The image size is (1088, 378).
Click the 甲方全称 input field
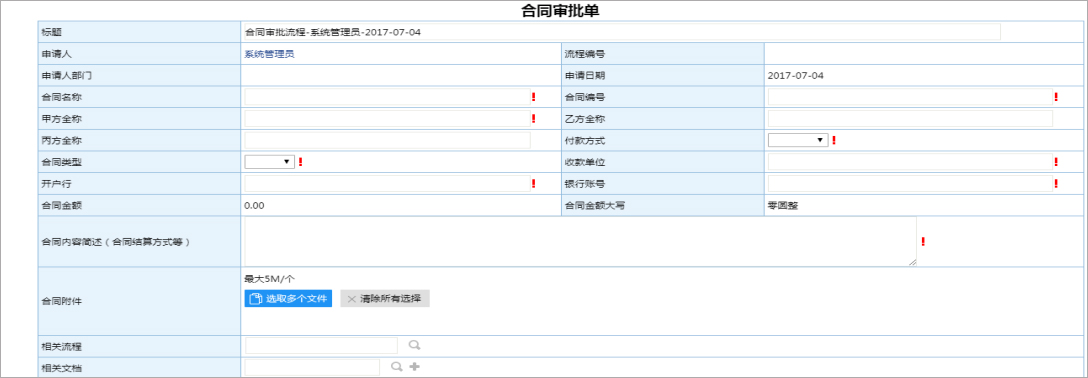pyautogui.click(x=387, y=119)
